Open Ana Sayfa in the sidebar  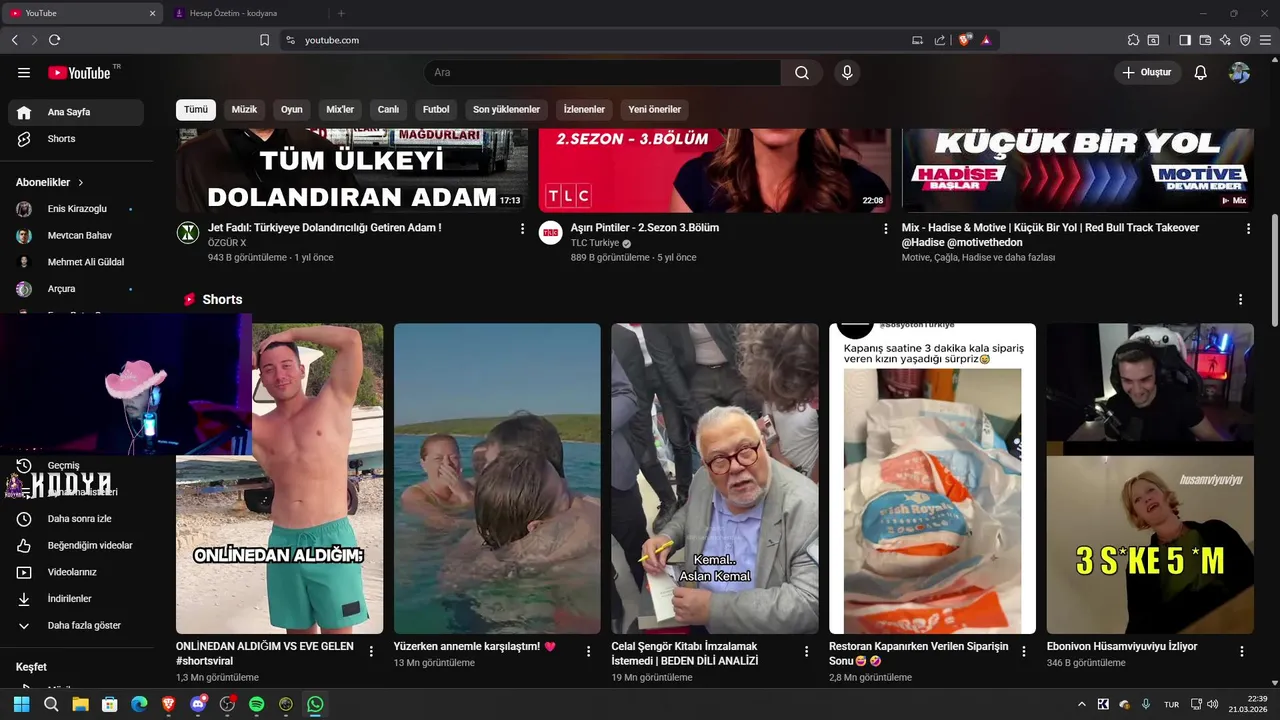click(x=76, y=112)
